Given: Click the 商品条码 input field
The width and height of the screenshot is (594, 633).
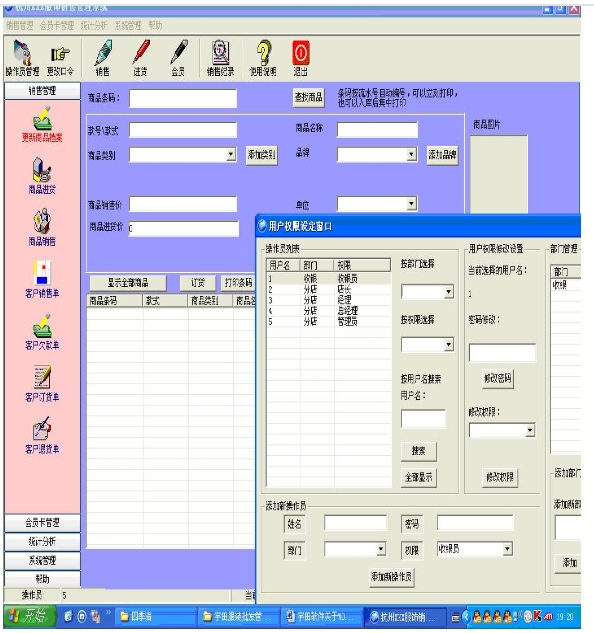Looking at the screenshot, I should 183,98.
